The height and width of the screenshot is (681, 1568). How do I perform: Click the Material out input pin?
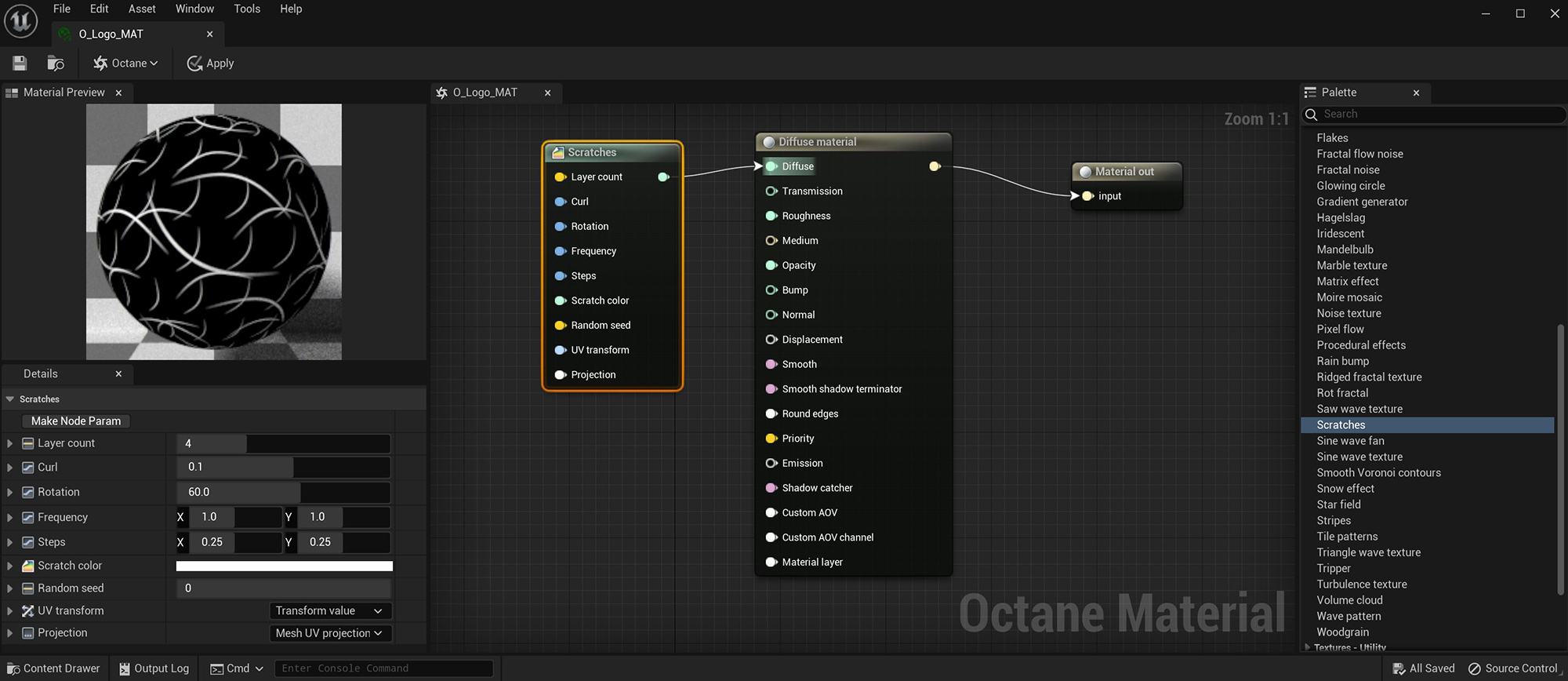click(x=1087, y=196)
